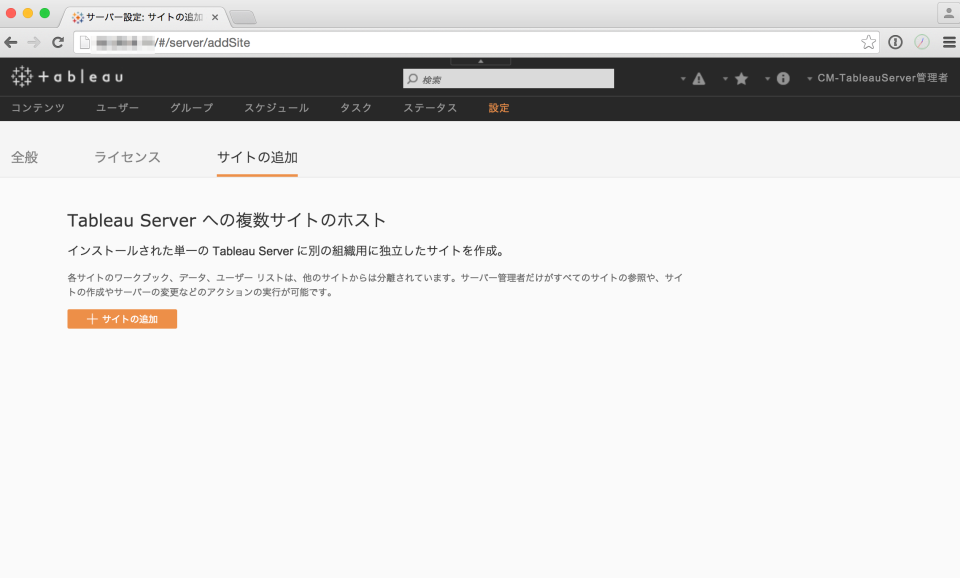
Task: Select the ユーザー navigation item
Action: [118, 107]
